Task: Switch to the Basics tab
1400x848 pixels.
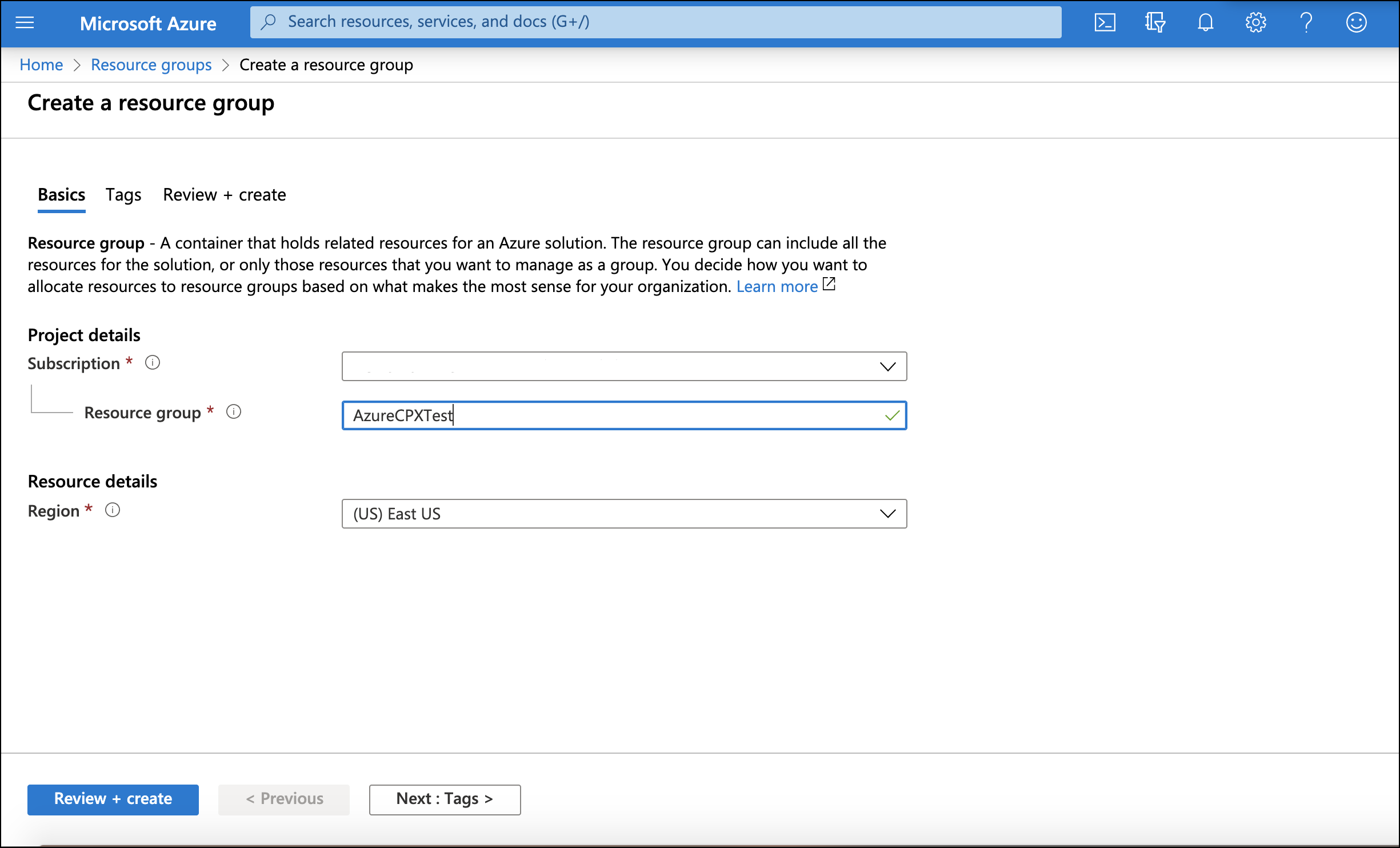Action: pyautogui.click(x=62, y=195)
